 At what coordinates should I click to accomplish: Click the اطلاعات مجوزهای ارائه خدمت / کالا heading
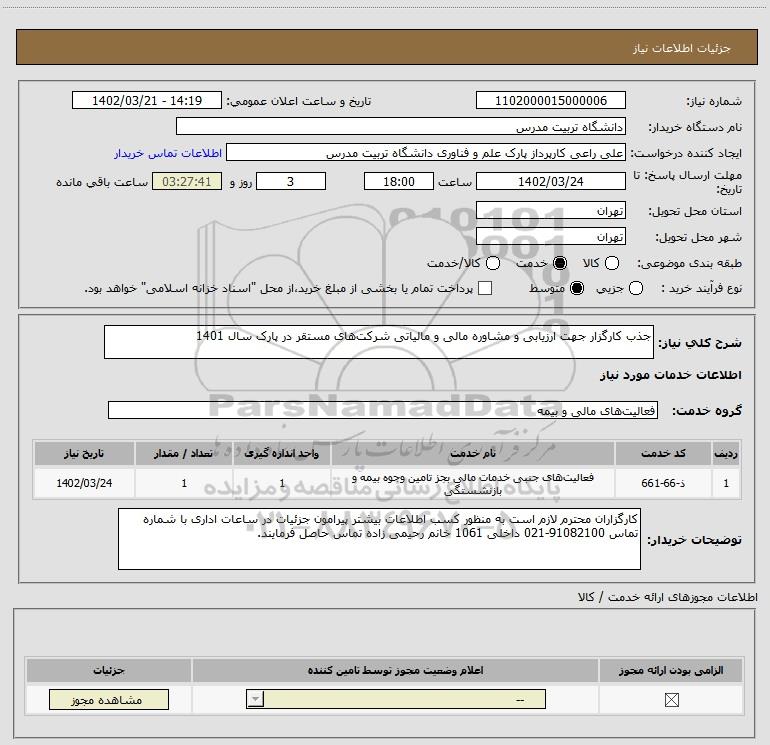(x=668, y=597)
